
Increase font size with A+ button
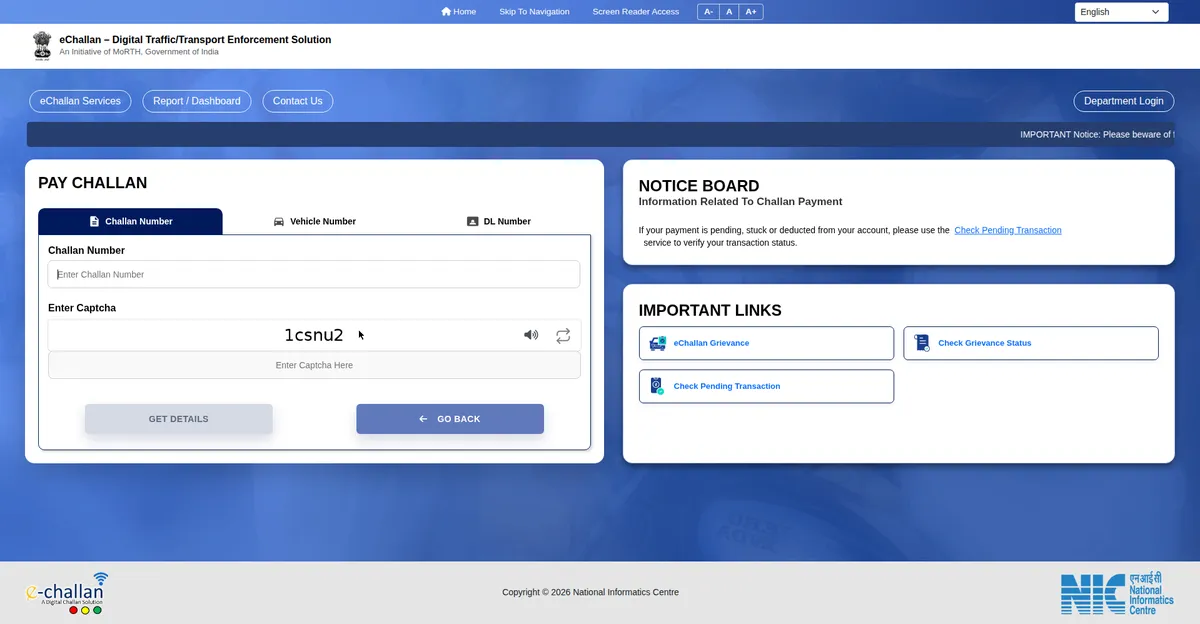click(x=751, y=12)
